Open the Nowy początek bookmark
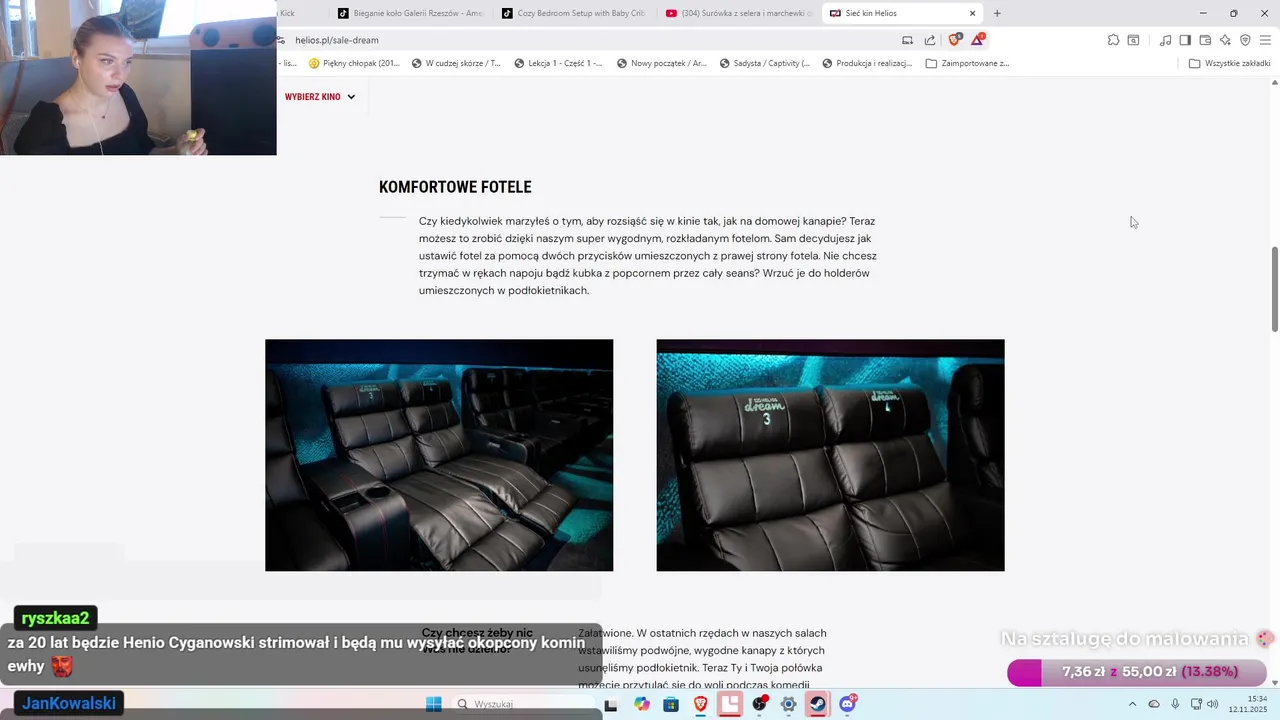 661,63
